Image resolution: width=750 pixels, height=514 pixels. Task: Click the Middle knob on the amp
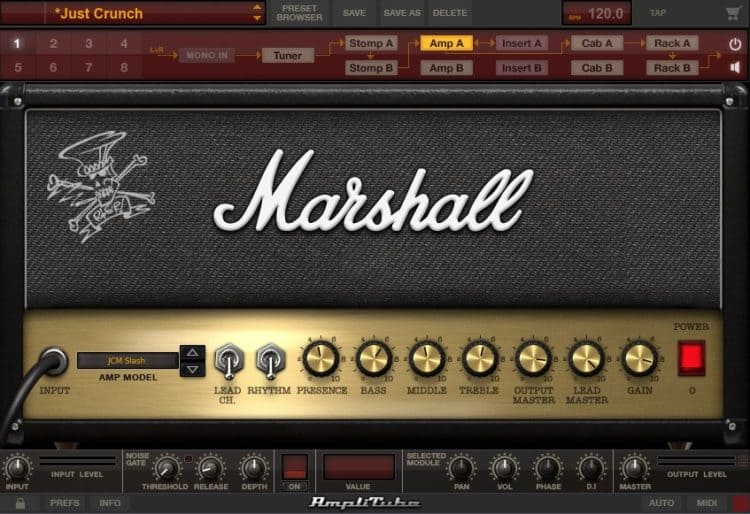pyautogui.click(x=427, y=358)
